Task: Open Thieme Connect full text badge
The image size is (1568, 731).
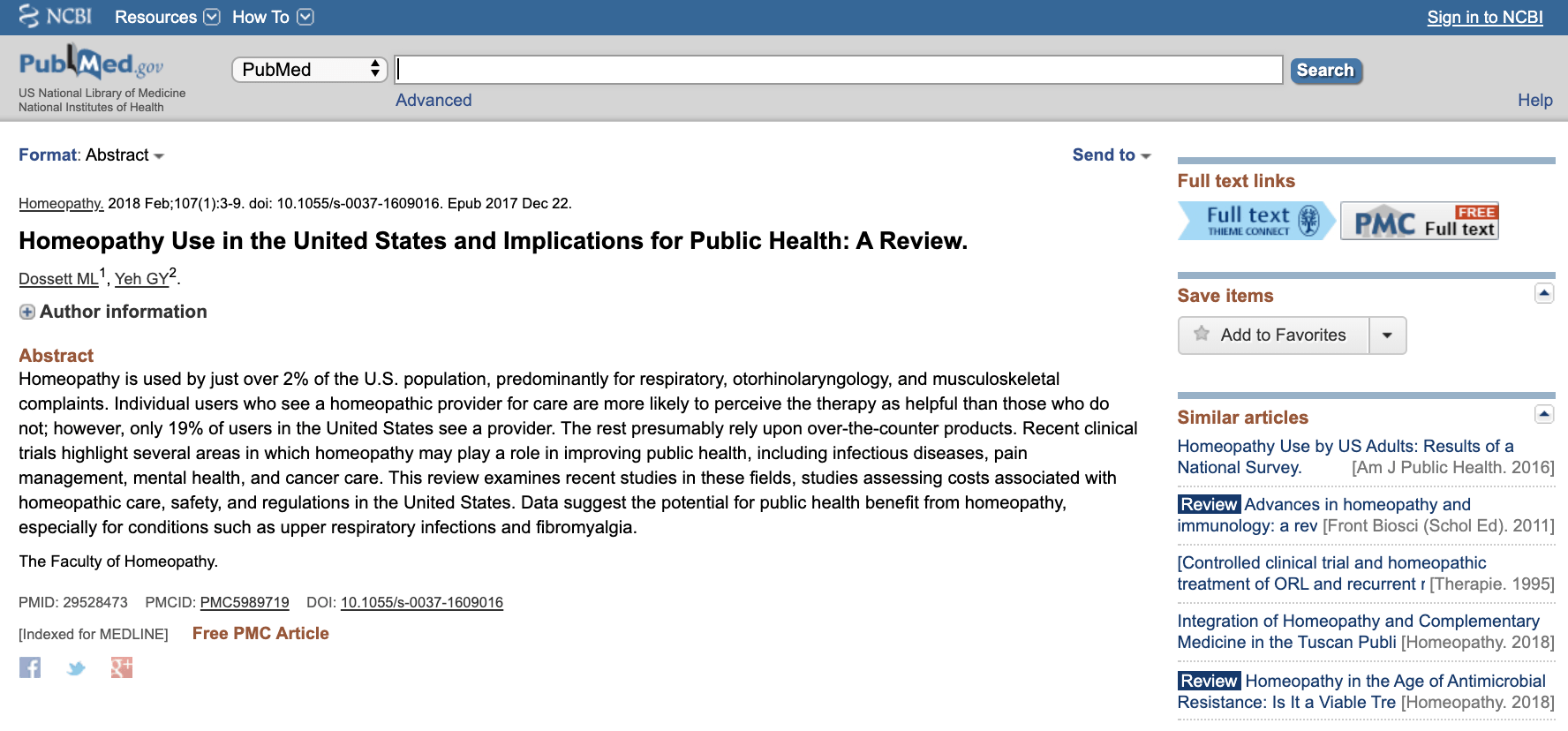Action: coord(1256,221)
